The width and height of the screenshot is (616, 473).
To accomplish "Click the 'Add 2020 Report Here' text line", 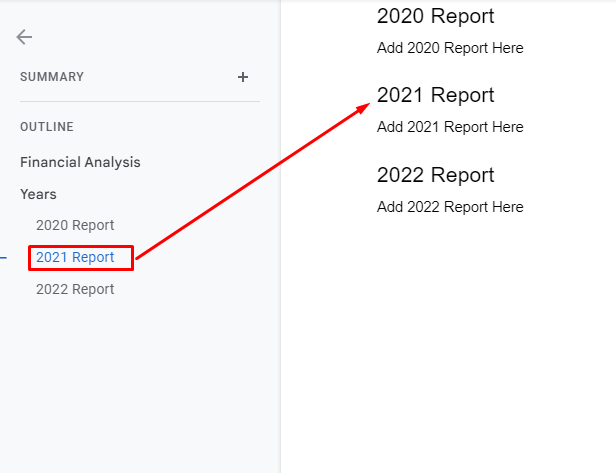I will pyautogui.click(x=450, y=48).
